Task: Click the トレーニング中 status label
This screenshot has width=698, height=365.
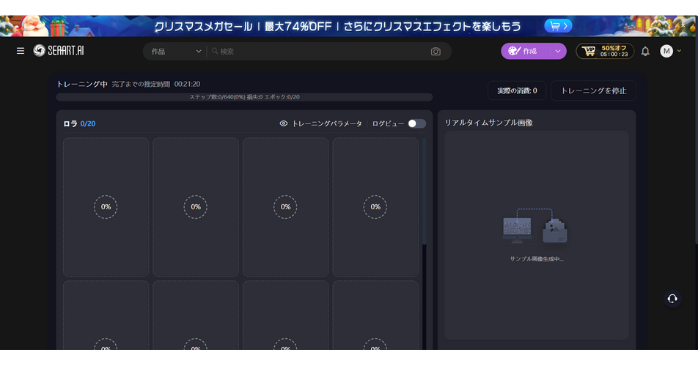Action: (82, 84)
